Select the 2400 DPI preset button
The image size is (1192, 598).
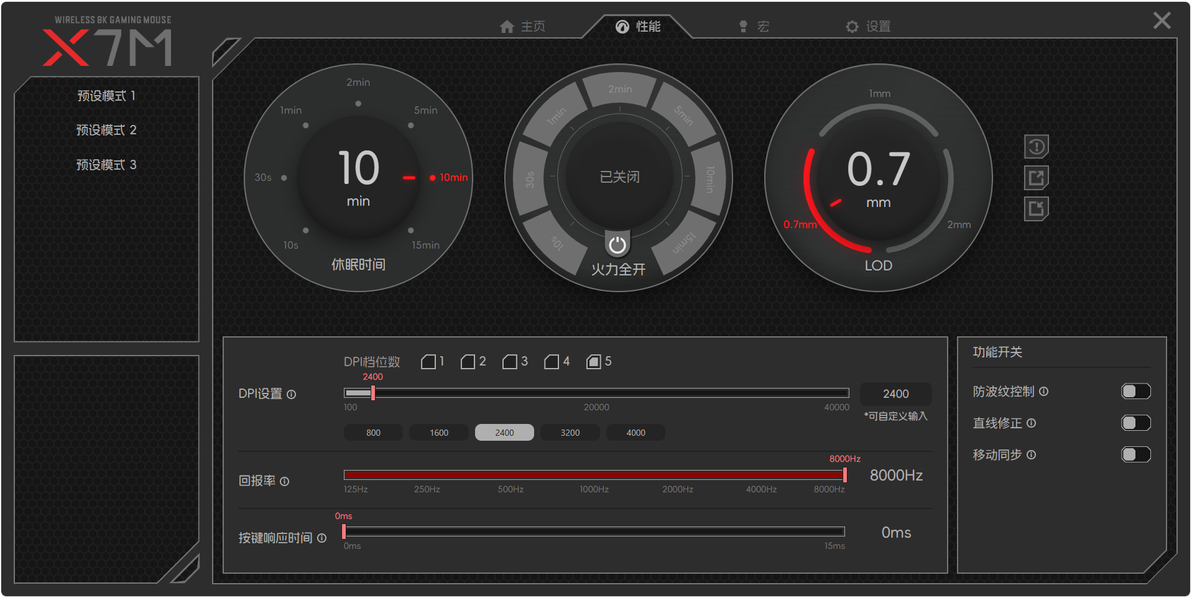click(505, 432)
